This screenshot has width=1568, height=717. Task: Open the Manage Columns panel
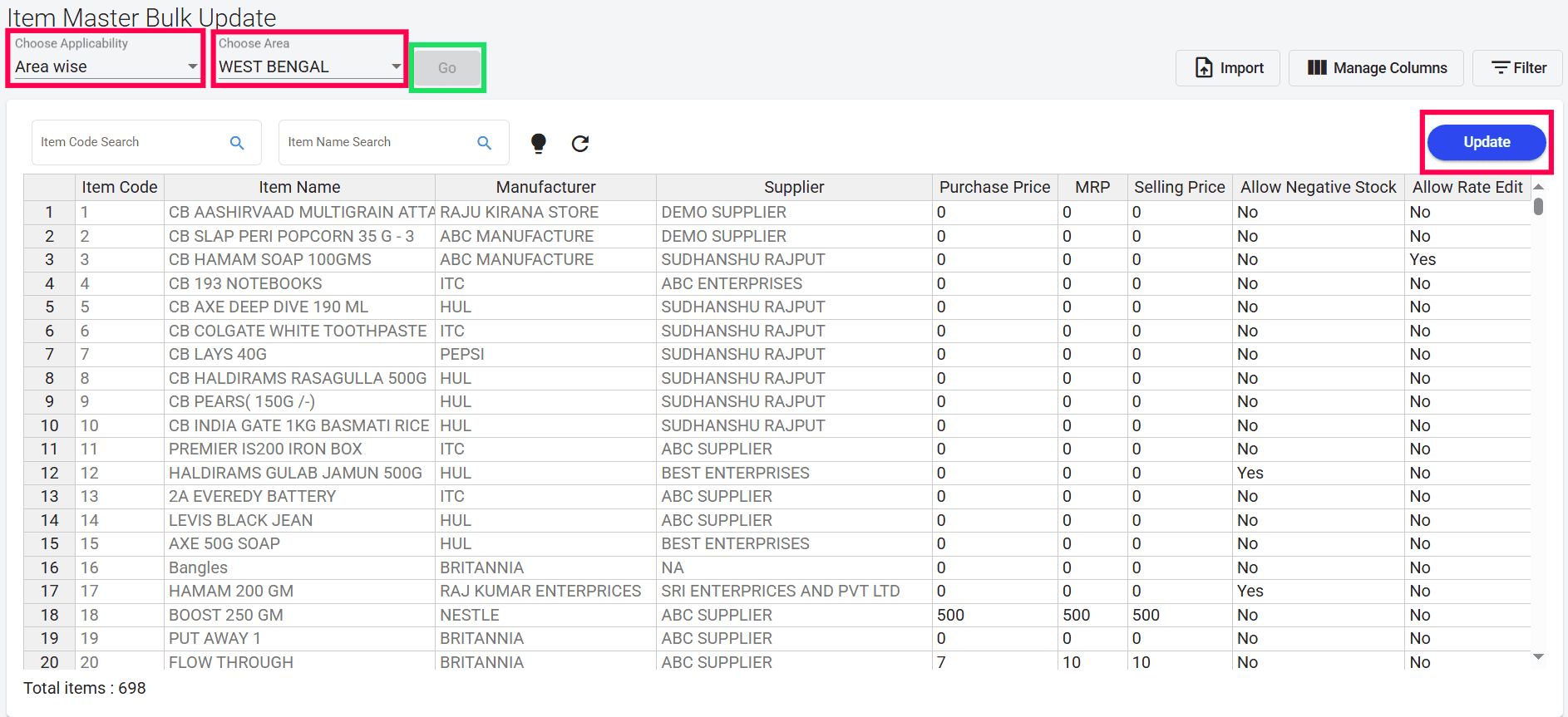(1377, 68)
